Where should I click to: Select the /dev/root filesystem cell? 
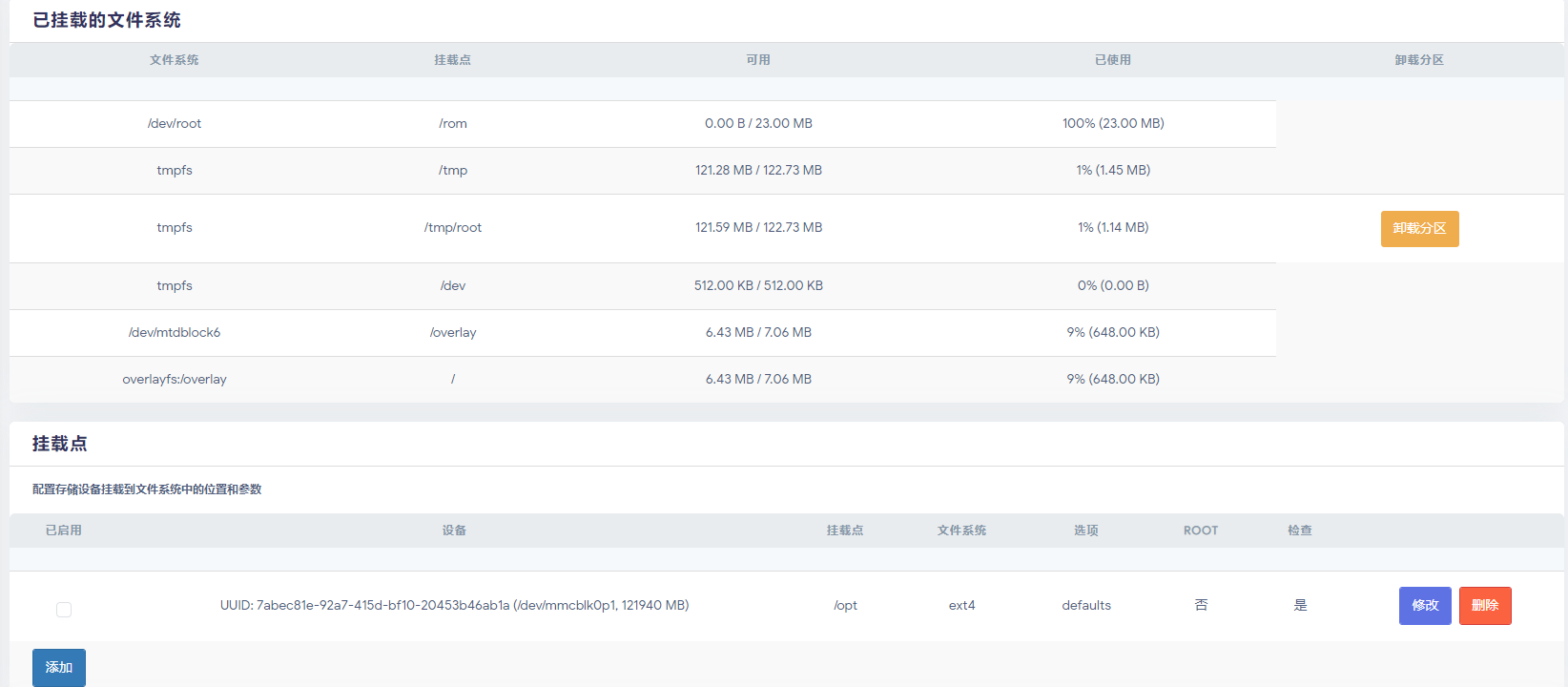coord(175,124)
